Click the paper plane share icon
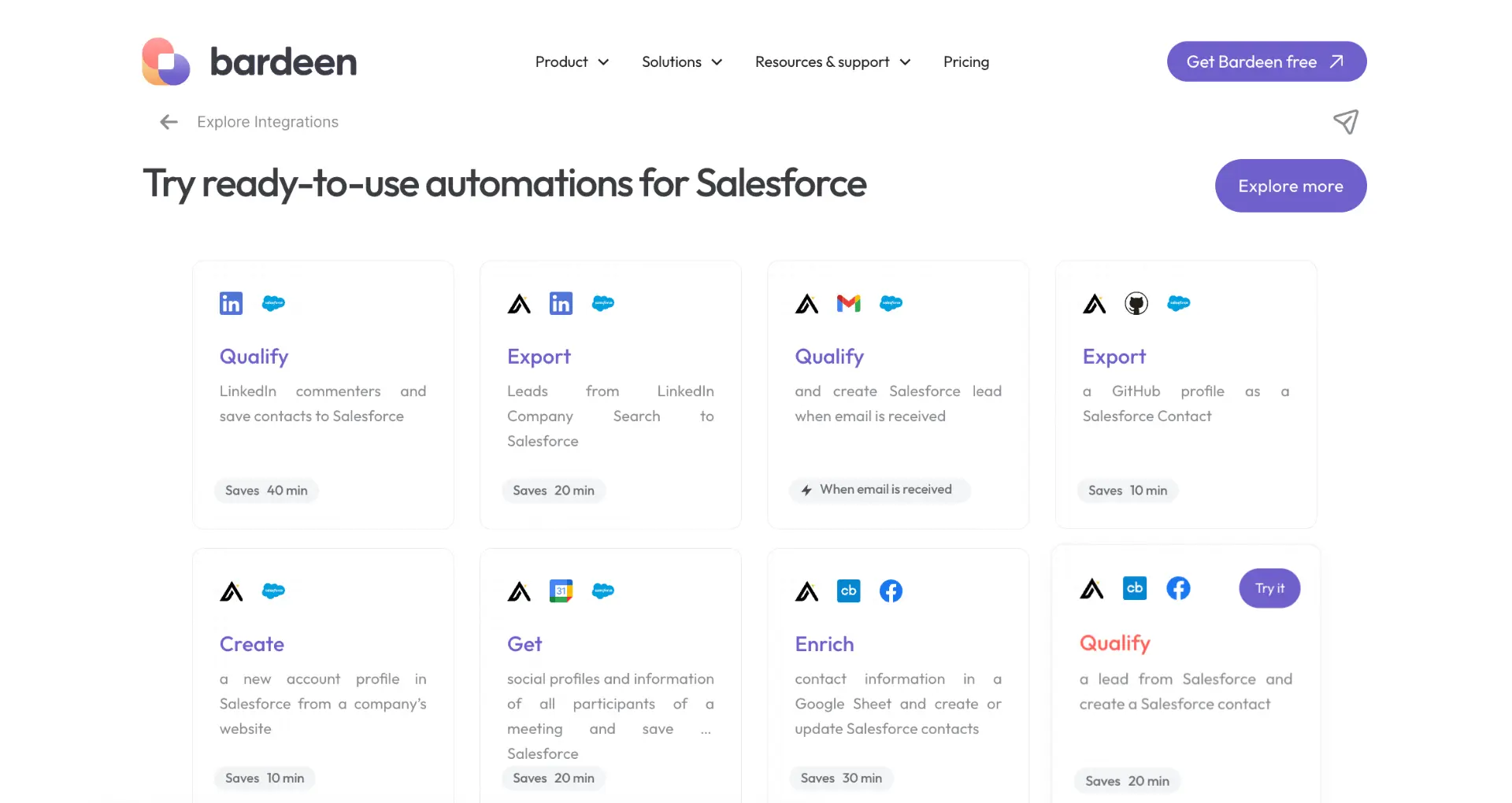The width and height of the screenshot is (1512, 803). pos(1346,121)
